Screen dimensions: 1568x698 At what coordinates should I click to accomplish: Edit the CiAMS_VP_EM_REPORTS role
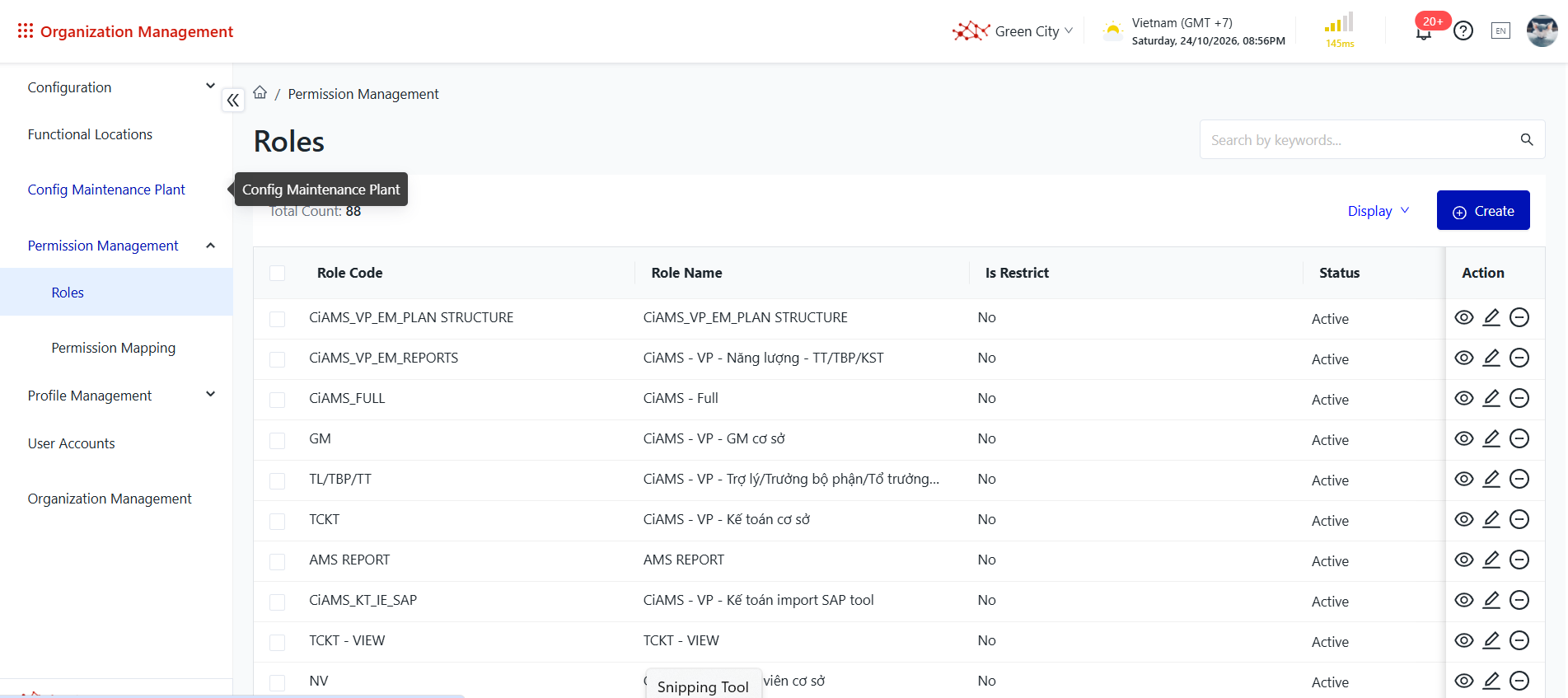point(1491,358)
